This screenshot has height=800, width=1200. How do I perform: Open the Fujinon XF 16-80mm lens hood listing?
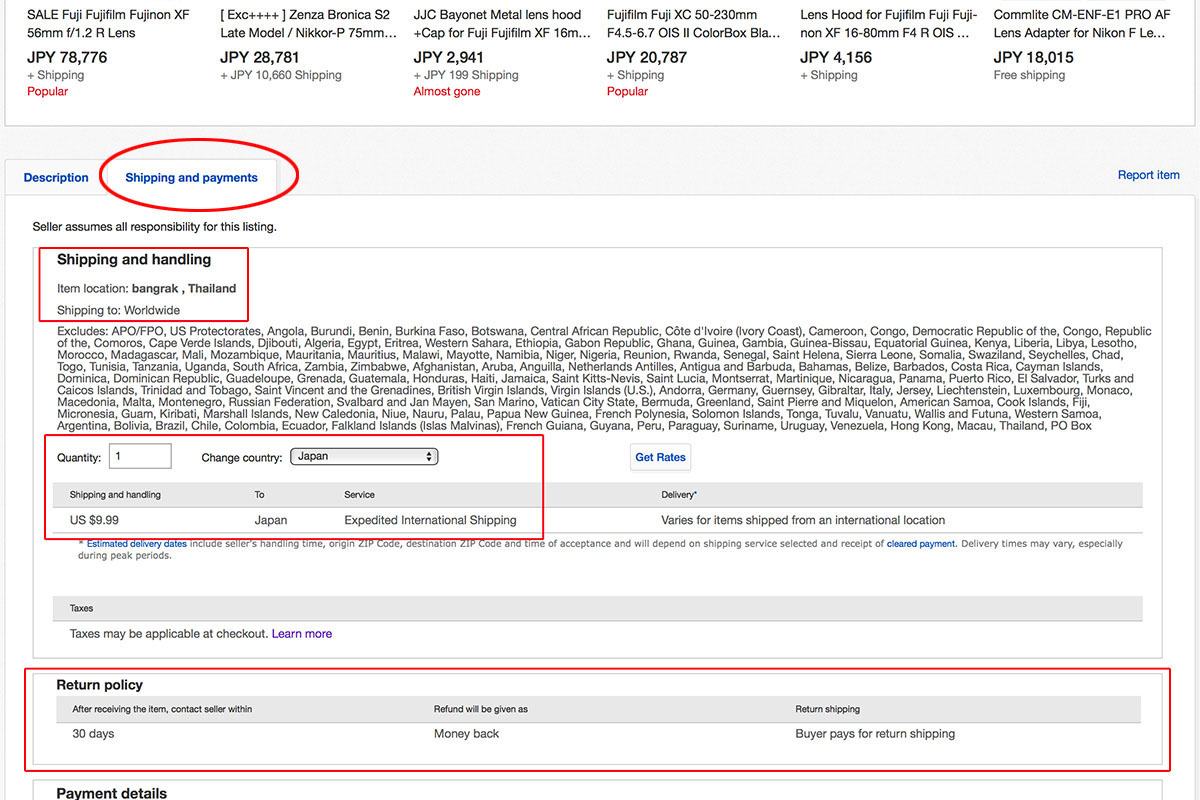885,24
